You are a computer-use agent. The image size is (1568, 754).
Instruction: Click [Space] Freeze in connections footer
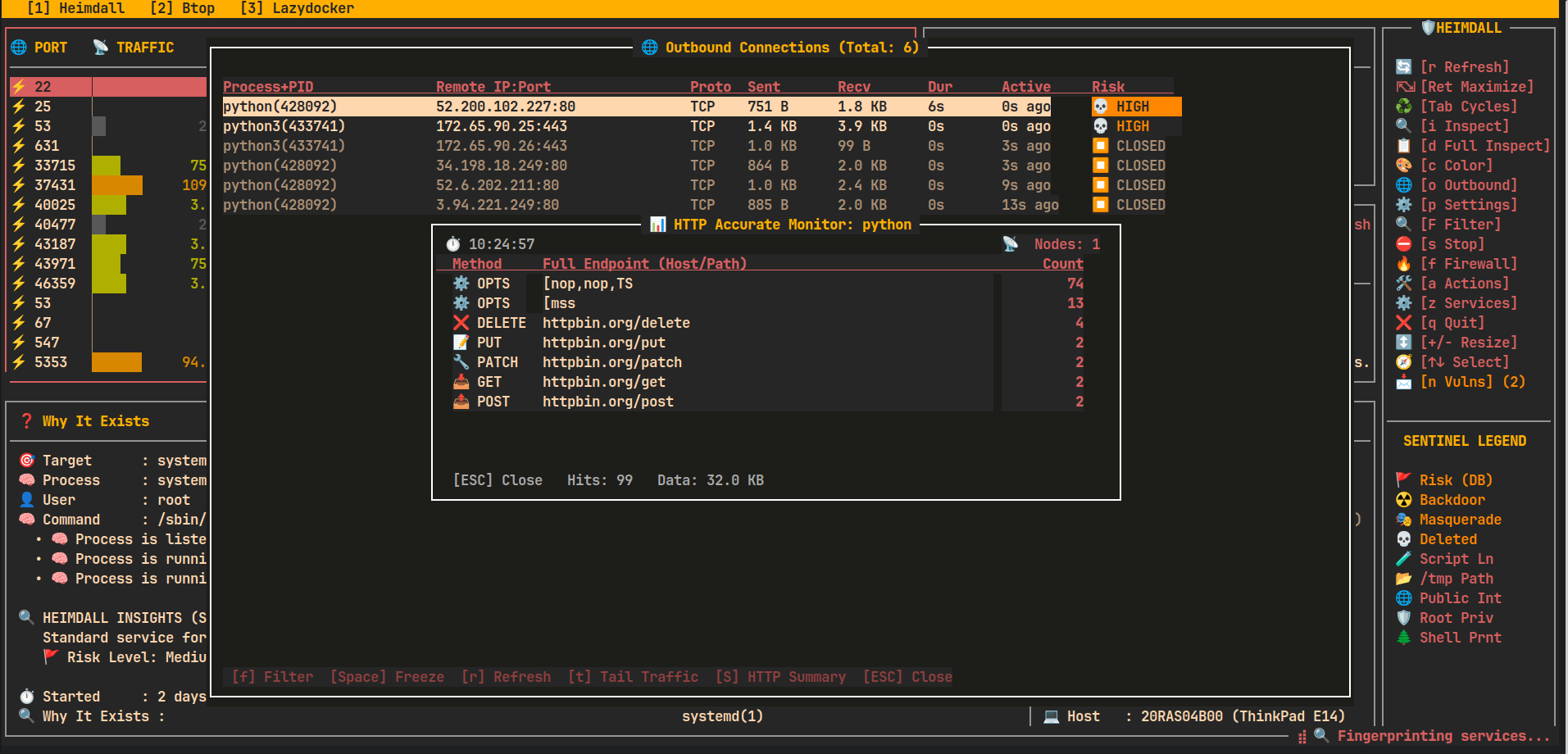(387, 677)
